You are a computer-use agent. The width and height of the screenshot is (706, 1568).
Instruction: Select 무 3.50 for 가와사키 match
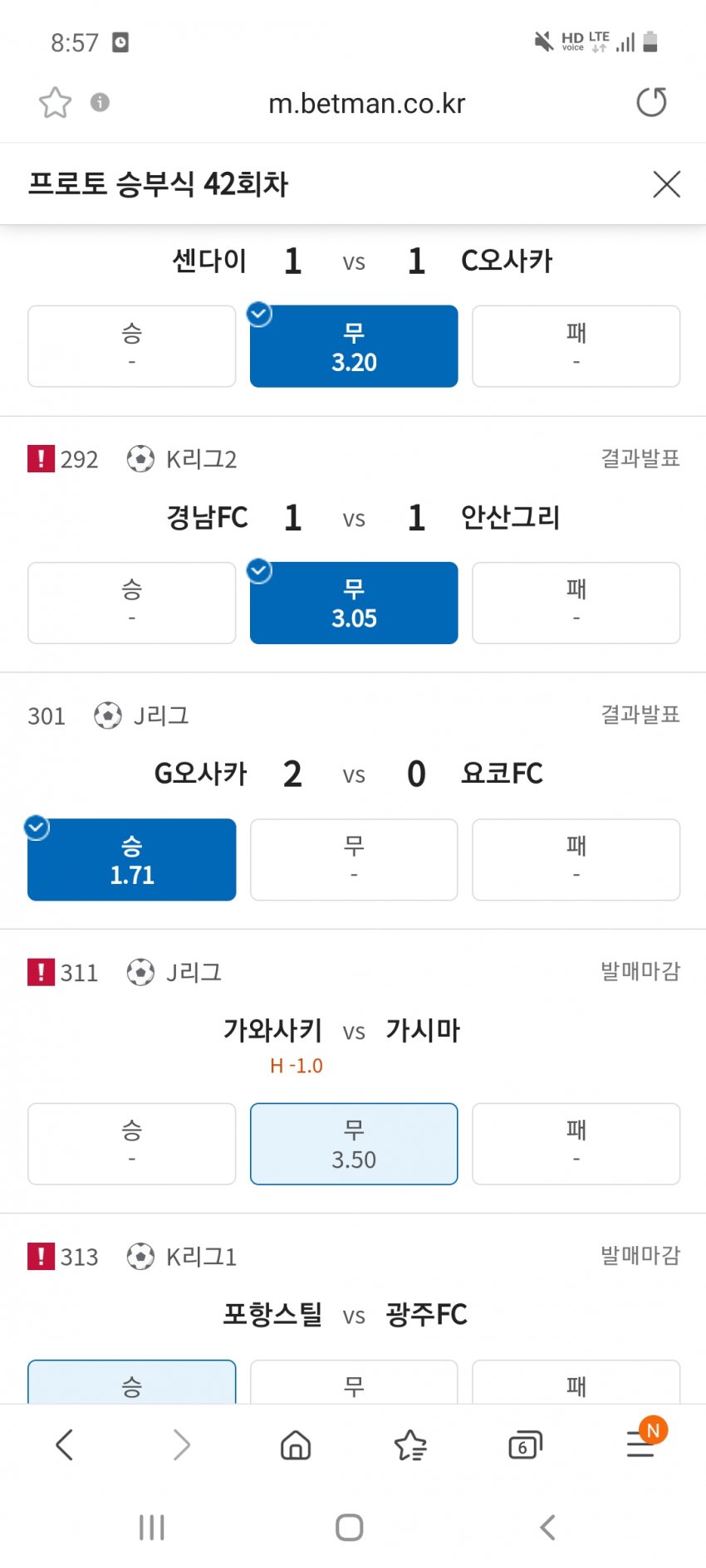(x=354, y=1144)
